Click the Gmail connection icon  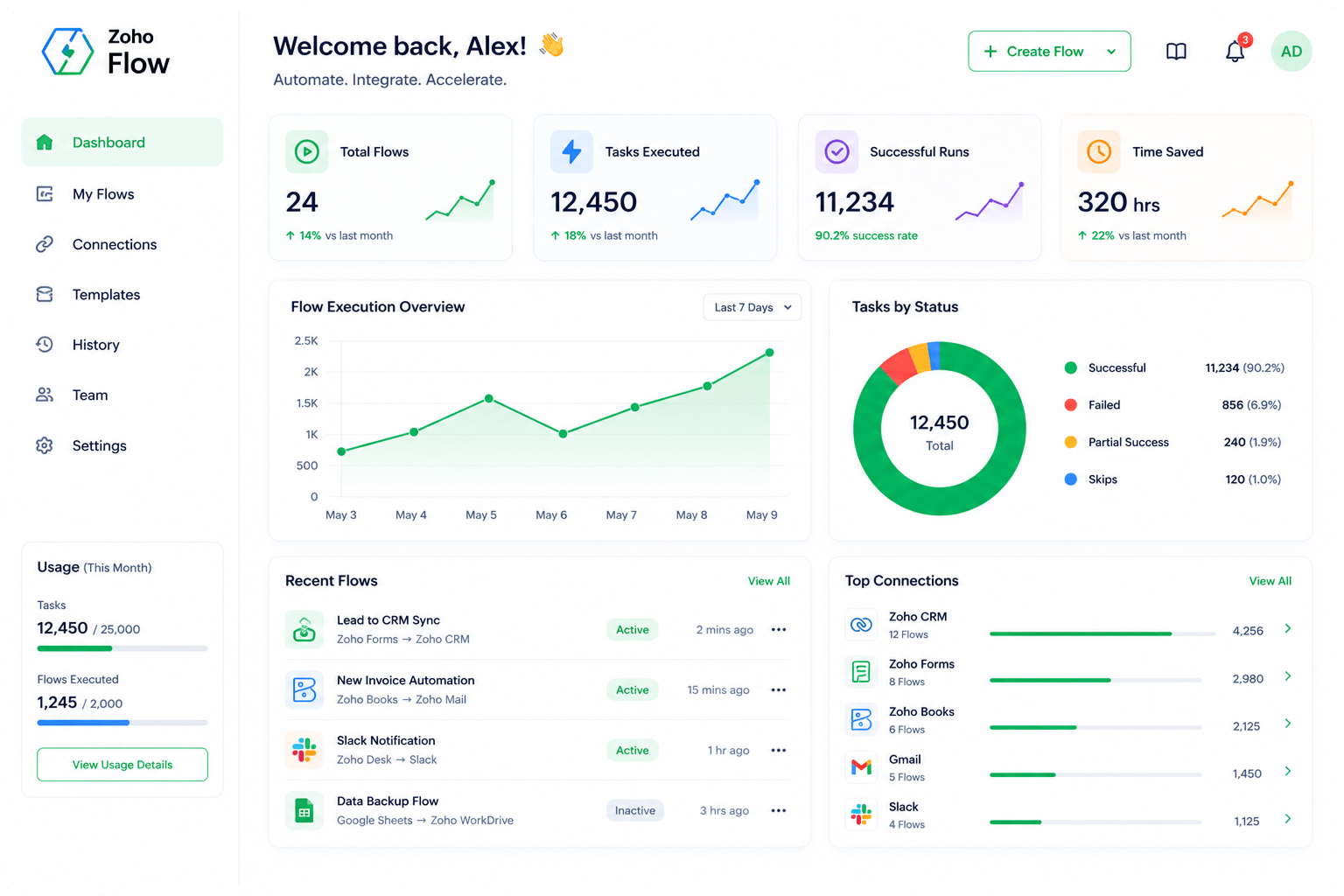pos(861,767)
